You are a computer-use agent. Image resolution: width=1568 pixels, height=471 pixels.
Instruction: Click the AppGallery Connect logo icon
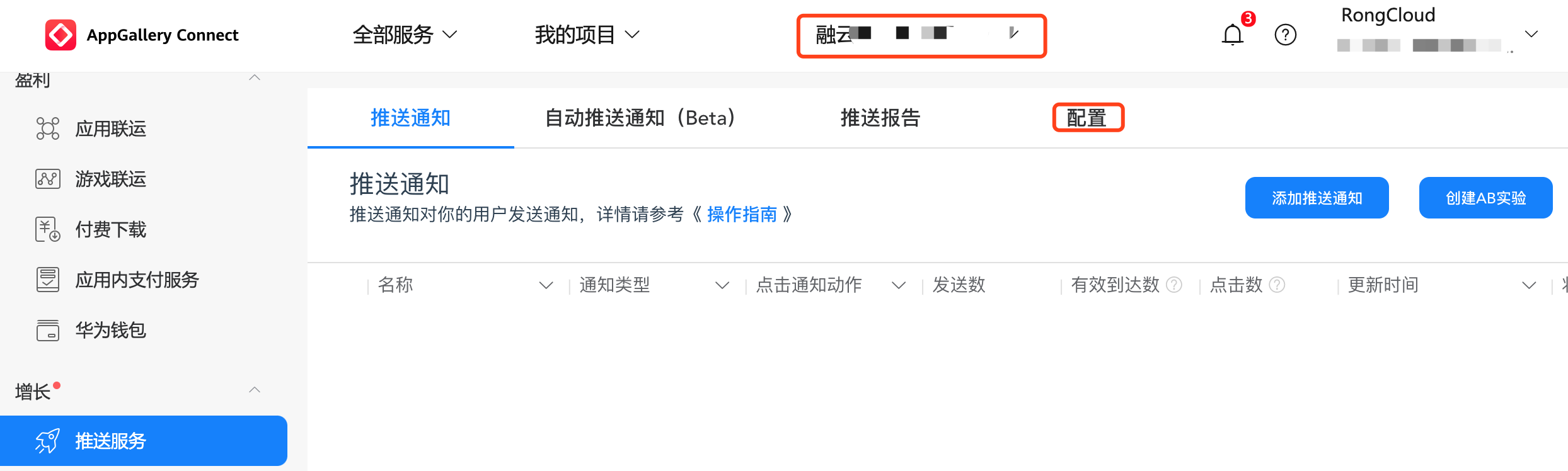pyautogui.click(x=61, y=35)
